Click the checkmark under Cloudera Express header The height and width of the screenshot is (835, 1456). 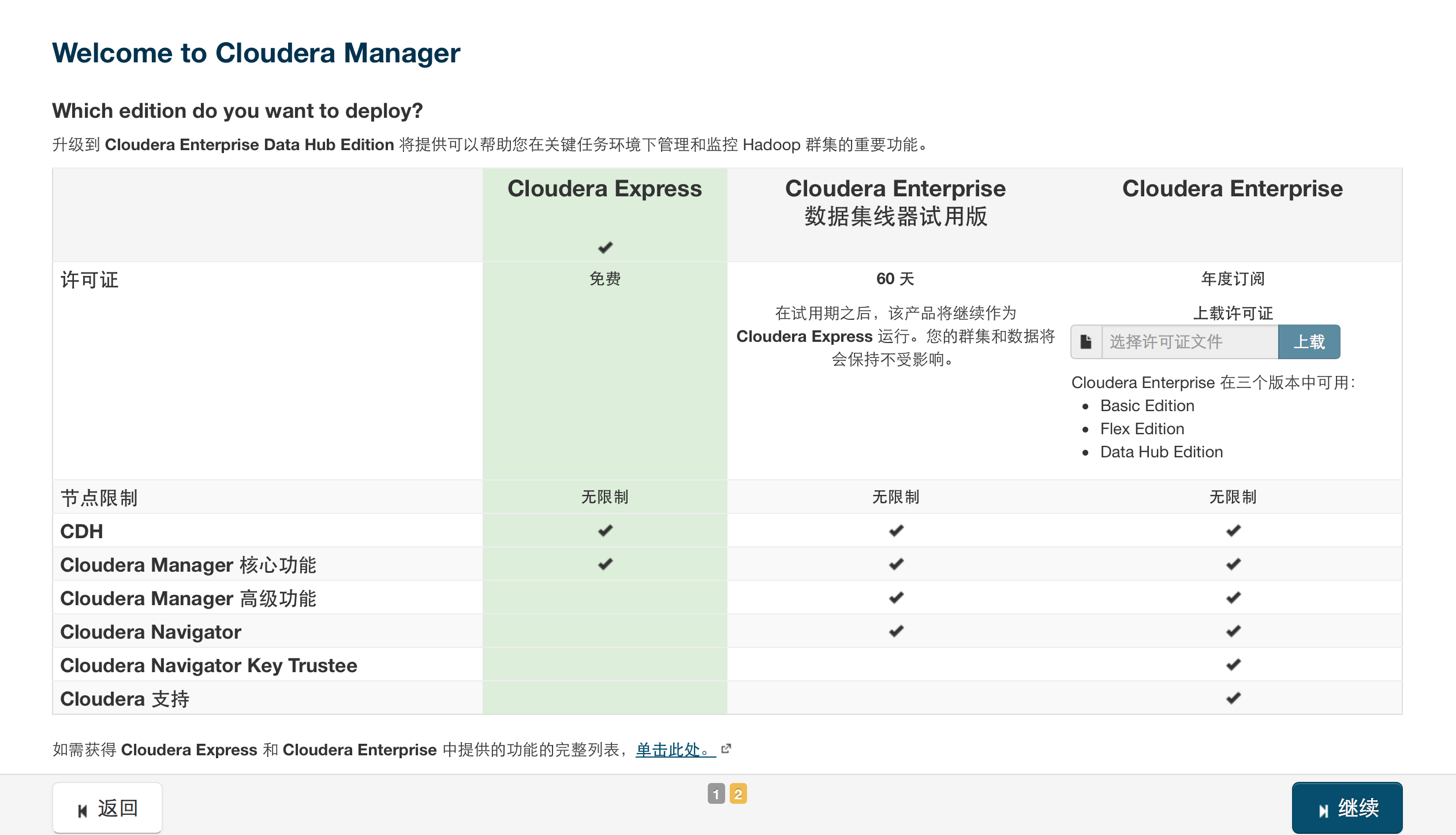(x=605, y=248)
